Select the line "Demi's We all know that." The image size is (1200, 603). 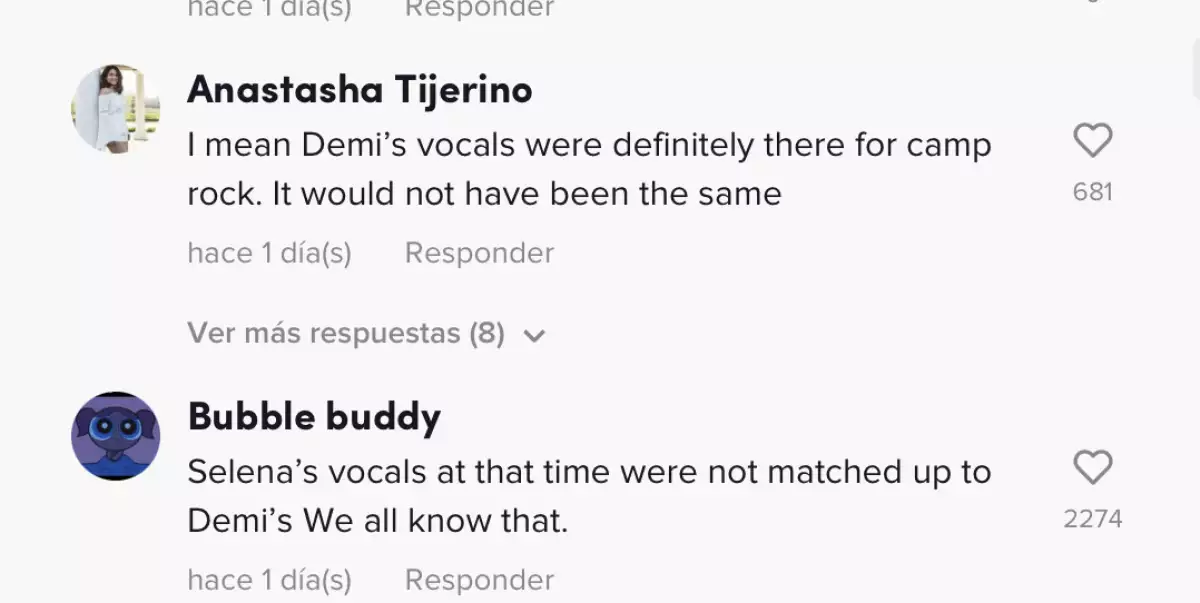pos(377,521)
